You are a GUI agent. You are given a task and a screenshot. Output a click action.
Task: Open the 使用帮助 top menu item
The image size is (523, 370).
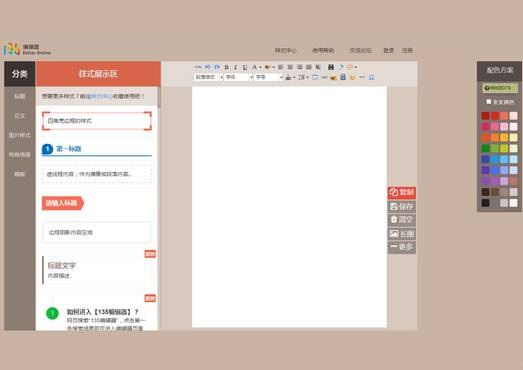point(323,50)
